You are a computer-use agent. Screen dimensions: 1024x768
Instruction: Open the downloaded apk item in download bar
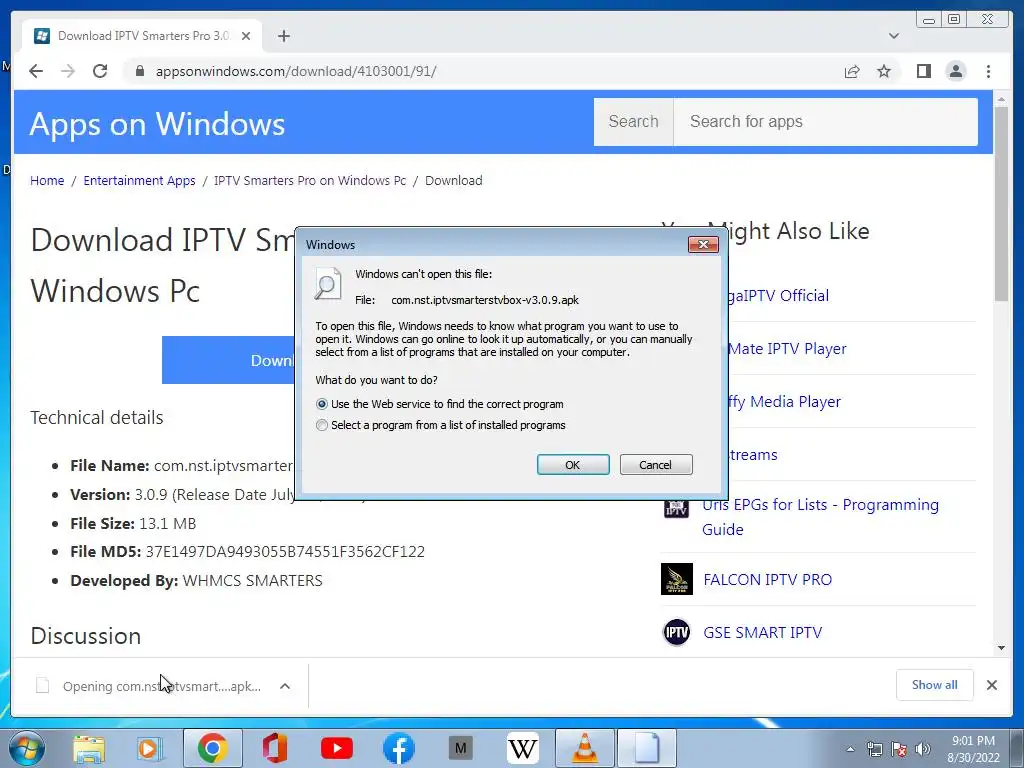point(161,686)
